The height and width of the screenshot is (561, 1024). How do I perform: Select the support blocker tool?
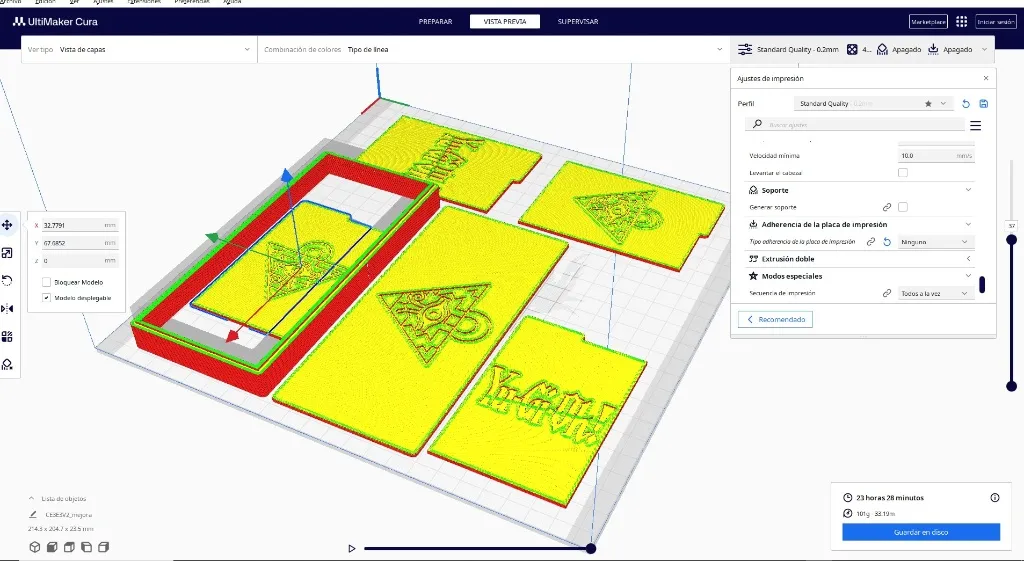pos(7,364)
